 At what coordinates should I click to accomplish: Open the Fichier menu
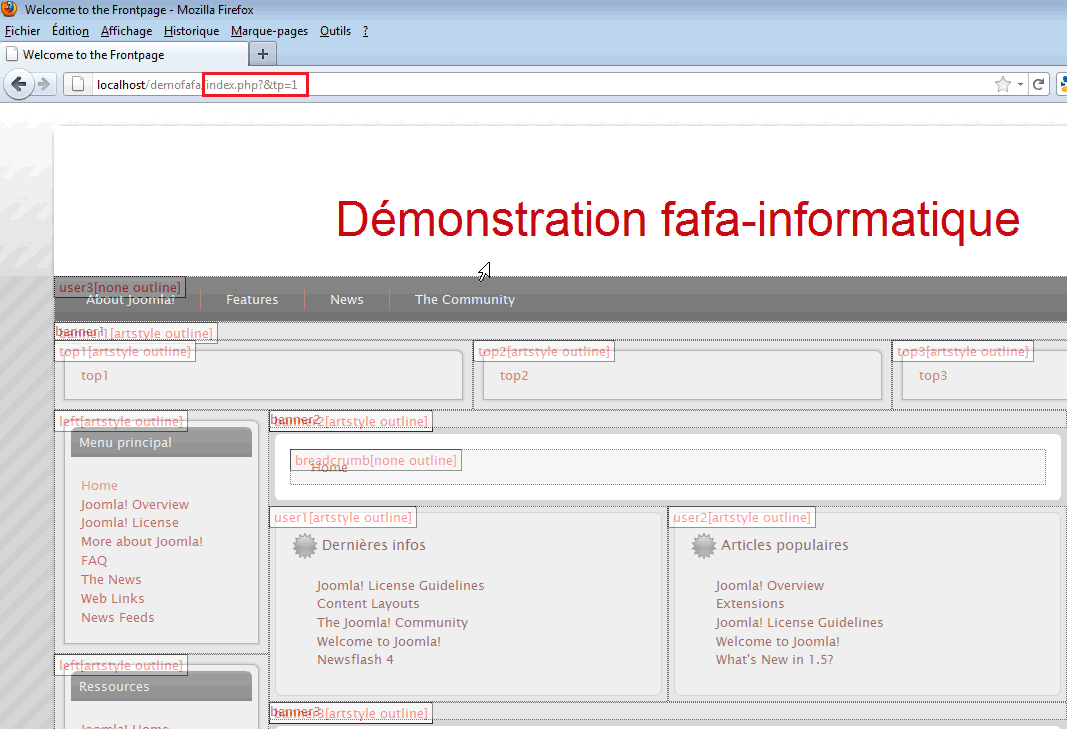coord(22,31)
